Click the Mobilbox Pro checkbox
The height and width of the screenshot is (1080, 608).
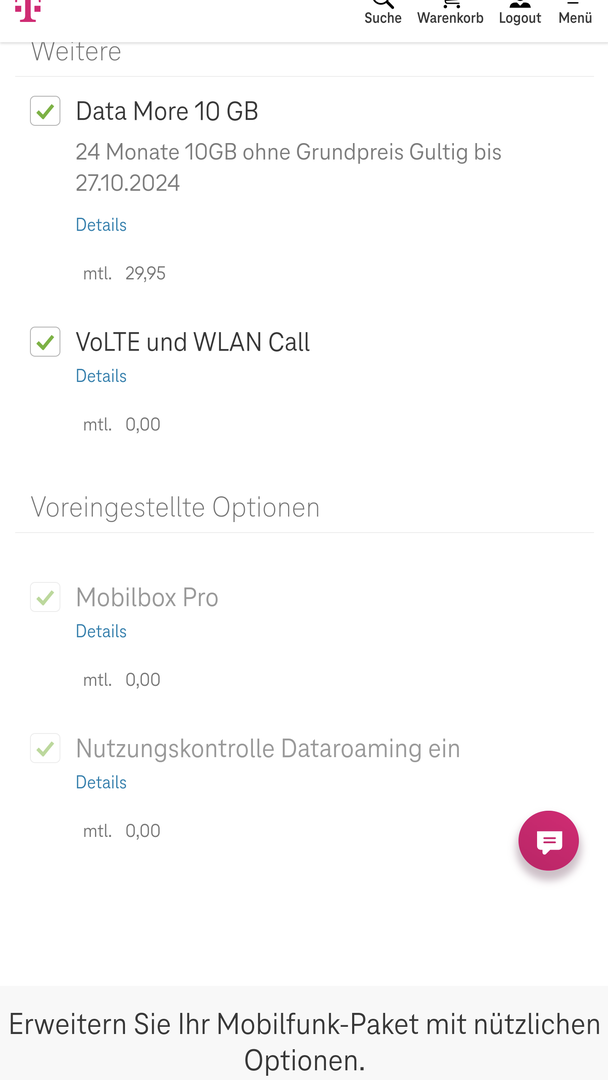coord(45,598)
